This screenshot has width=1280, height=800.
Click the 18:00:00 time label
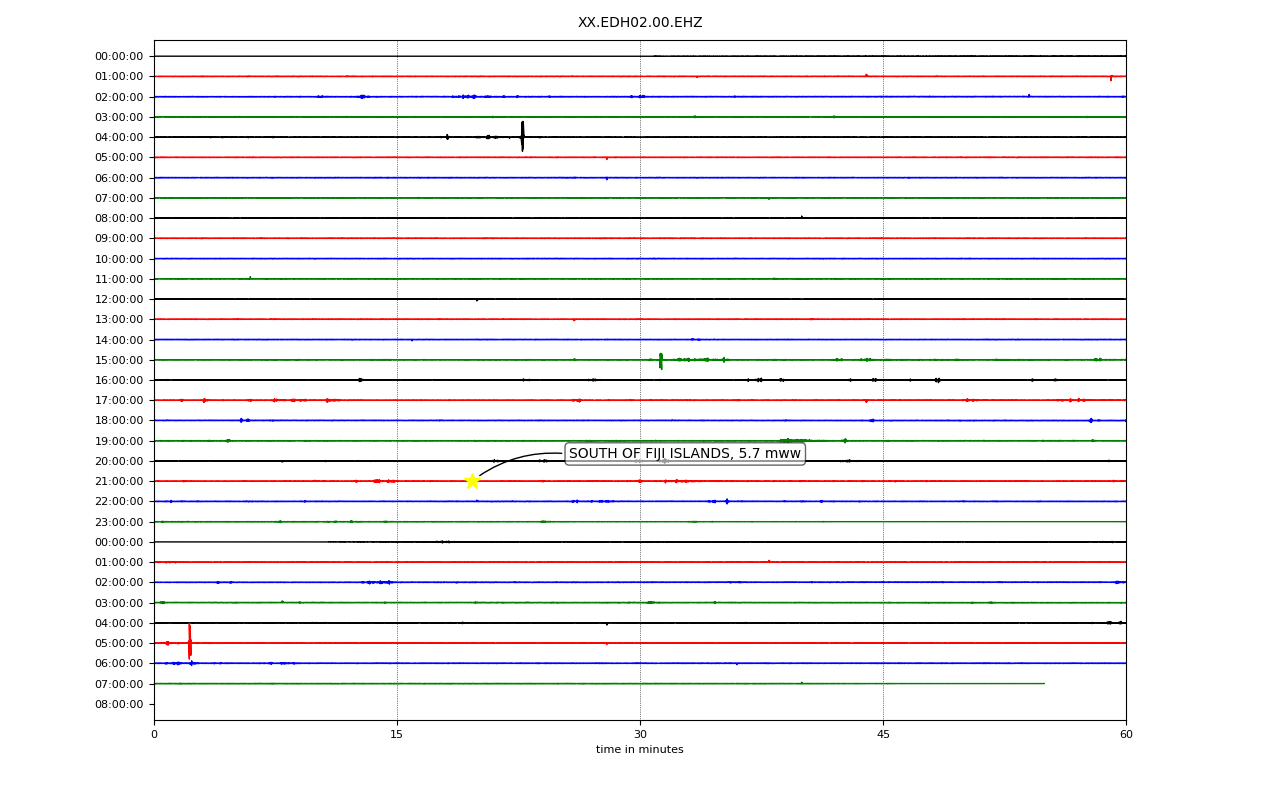119,420
